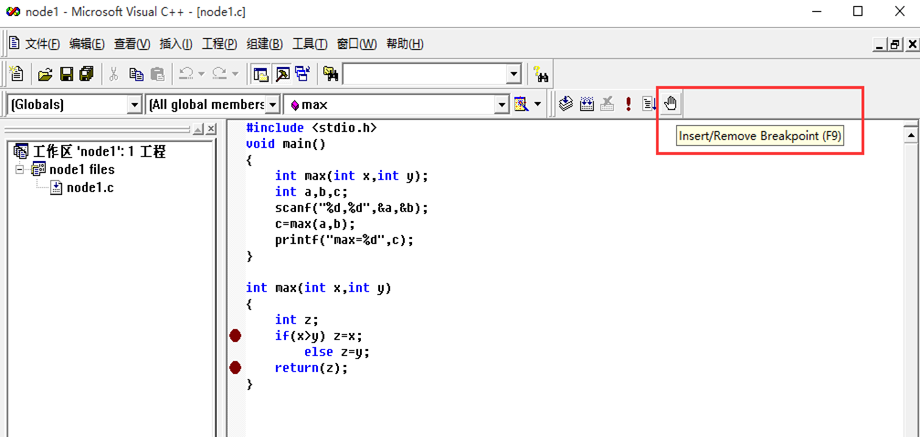This screenshot has width=920, height=437.
Task: Click the Find in Files binoculars icon
Action: click(331, 74)
